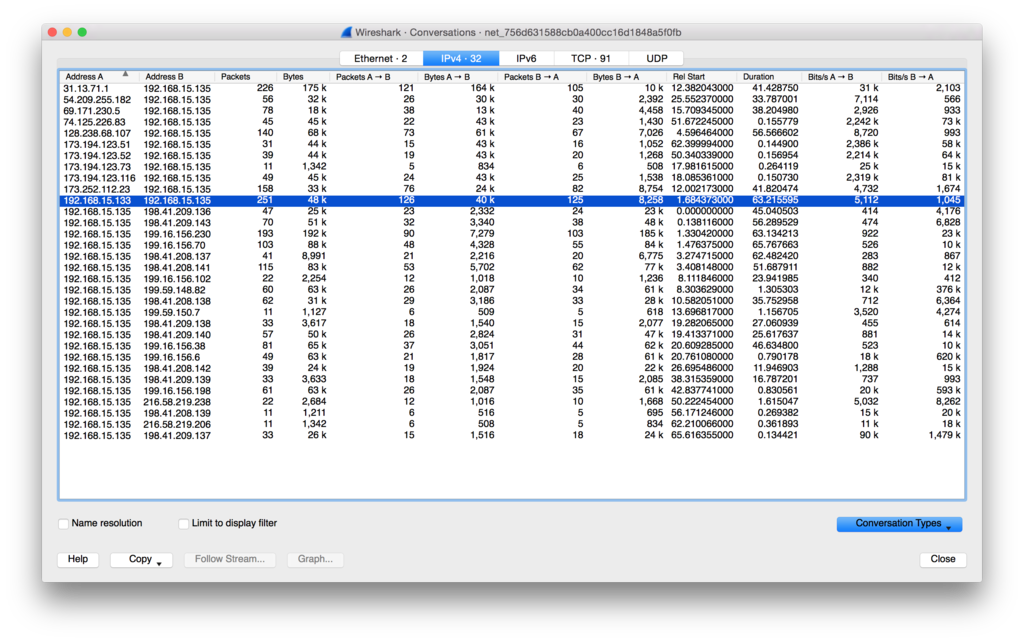The width and height of the screenshot is (1024, 642).
Task: Select the 128.238.68.107 conversation row
Action: pyautogui.click(x=512, y=133)
